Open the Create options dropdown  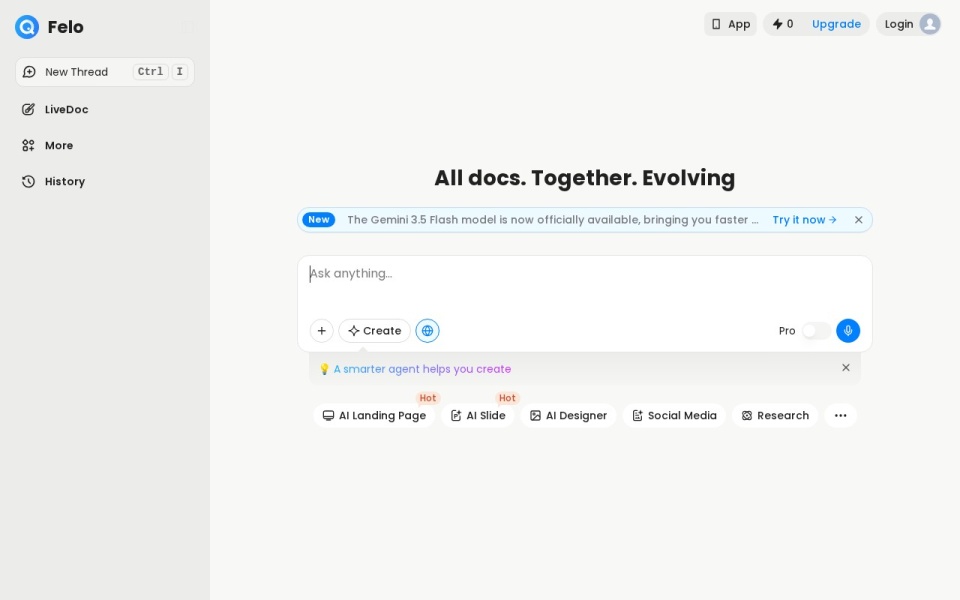(x=375, y=331)
